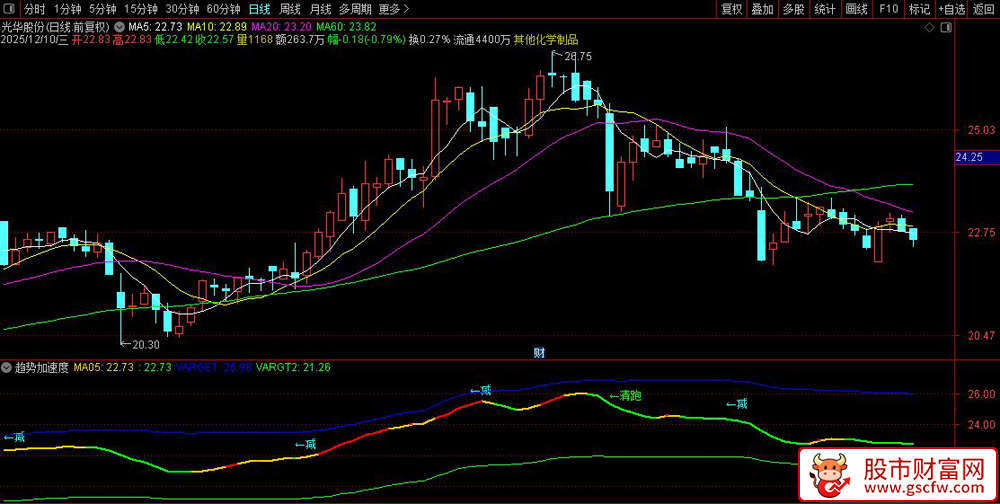Click the 28.75 high price label

(x=578, y=56)
